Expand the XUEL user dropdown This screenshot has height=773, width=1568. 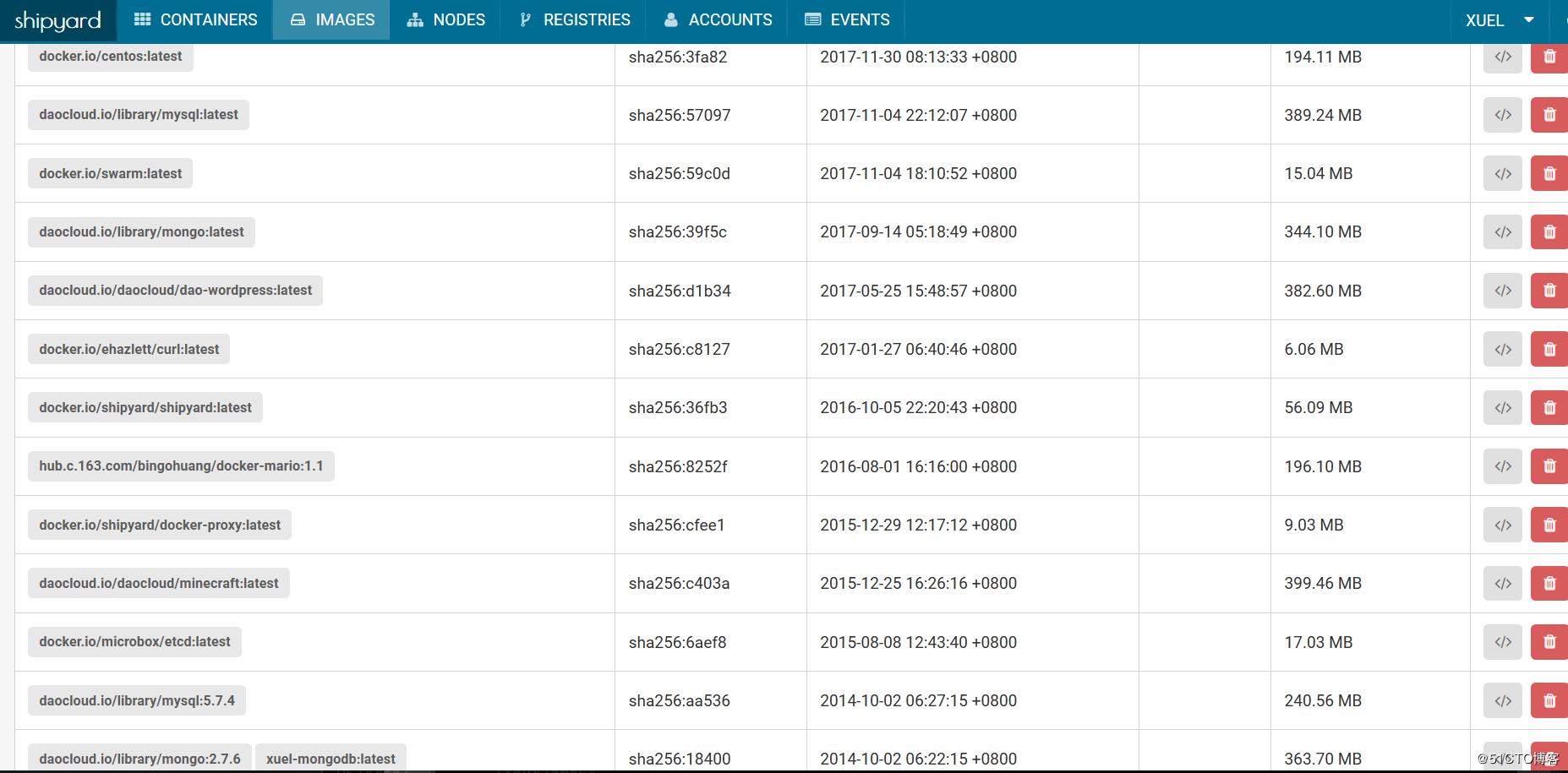click(1500, 20)
